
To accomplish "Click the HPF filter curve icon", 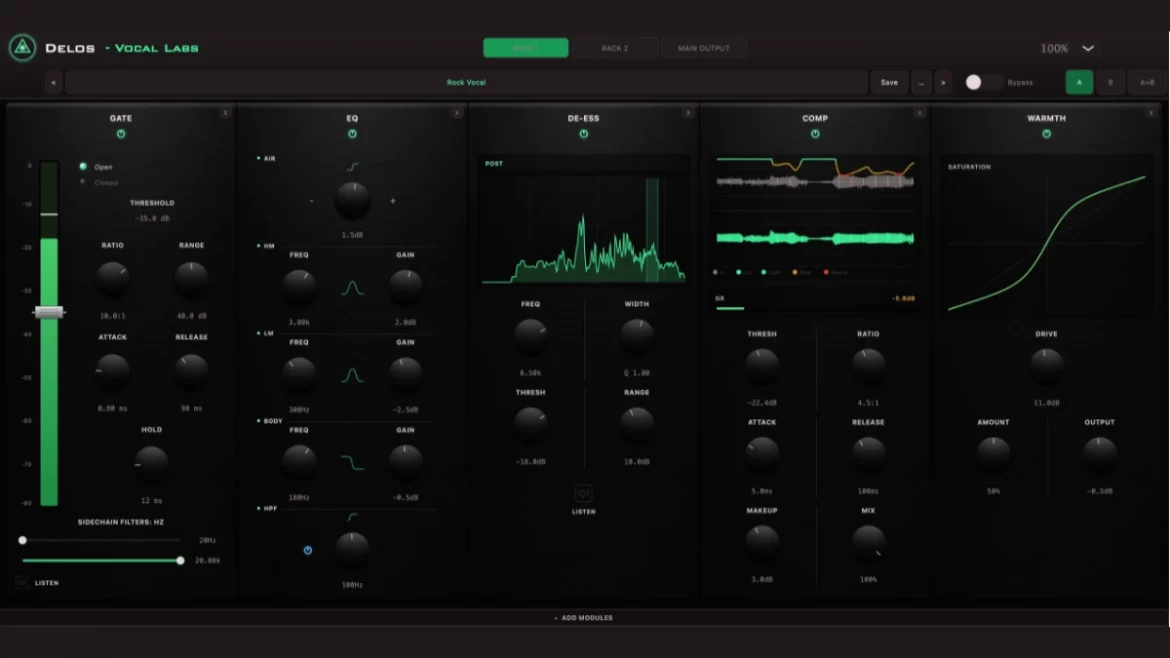I will coord(352,517).
